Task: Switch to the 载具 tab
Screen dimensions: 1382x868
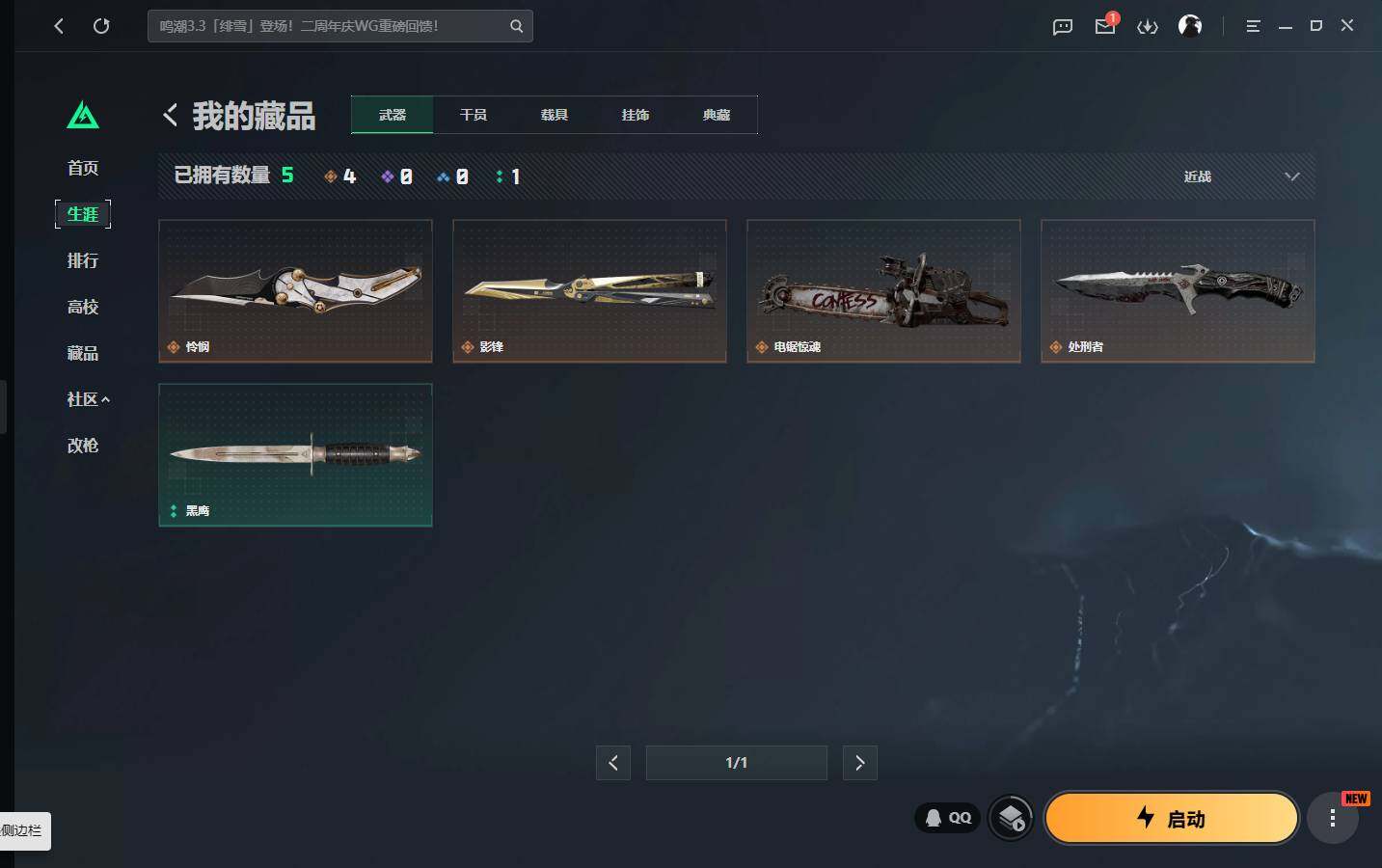Action: (555, 115)
